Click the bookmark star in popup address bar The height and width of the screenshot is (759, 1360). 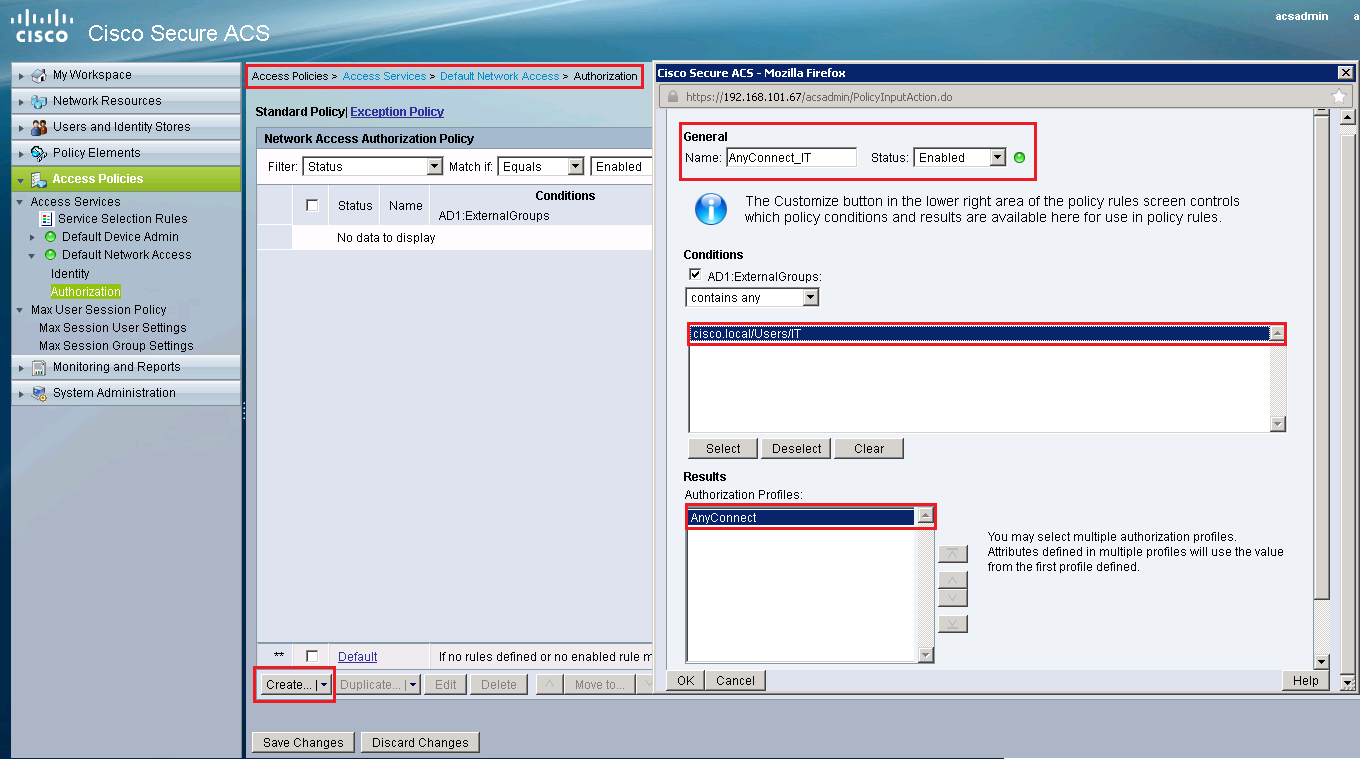click(1339, 97)
